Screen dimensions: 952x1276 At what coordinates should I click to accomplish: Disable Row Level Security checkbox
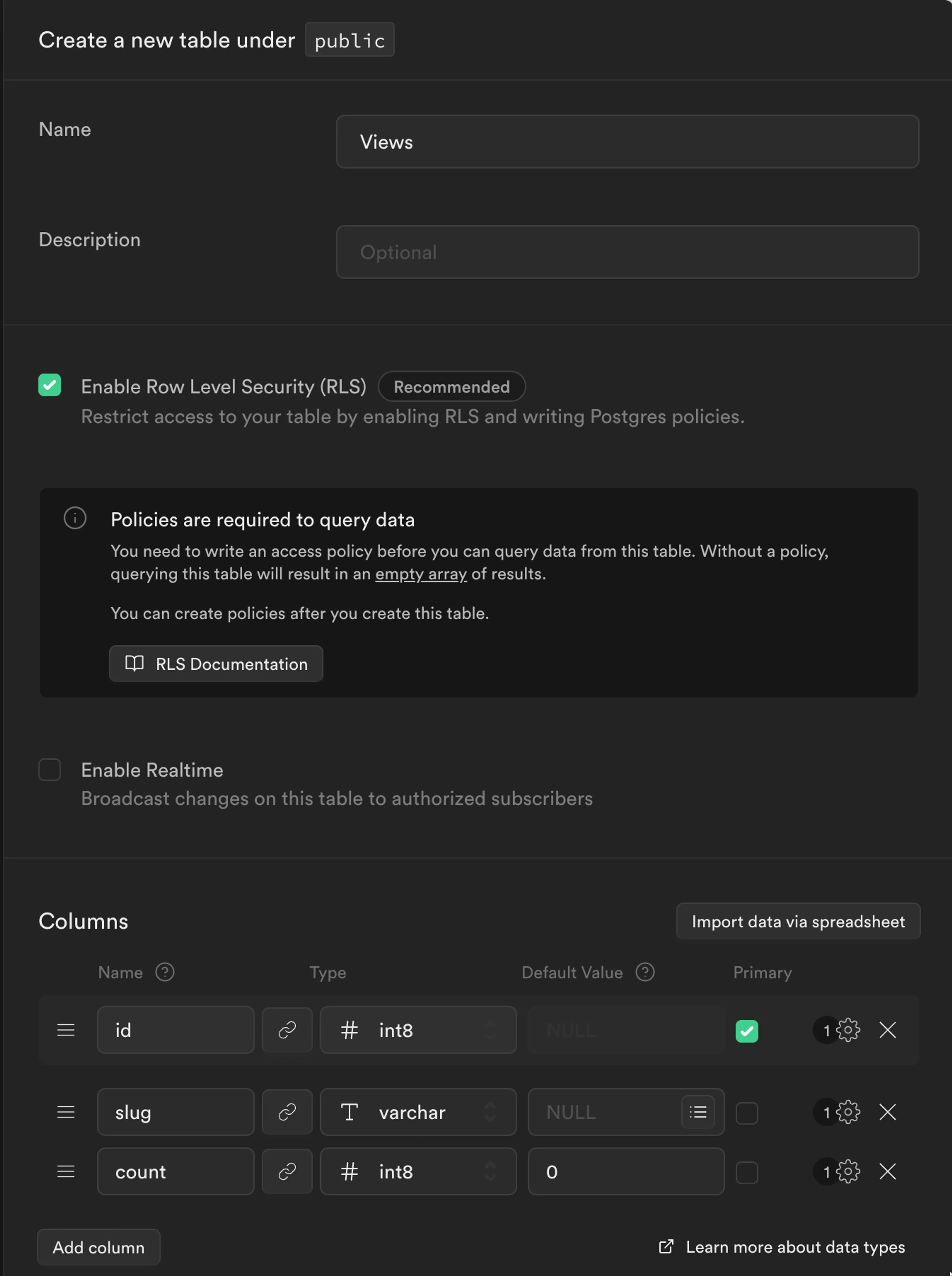coord(50,385)
